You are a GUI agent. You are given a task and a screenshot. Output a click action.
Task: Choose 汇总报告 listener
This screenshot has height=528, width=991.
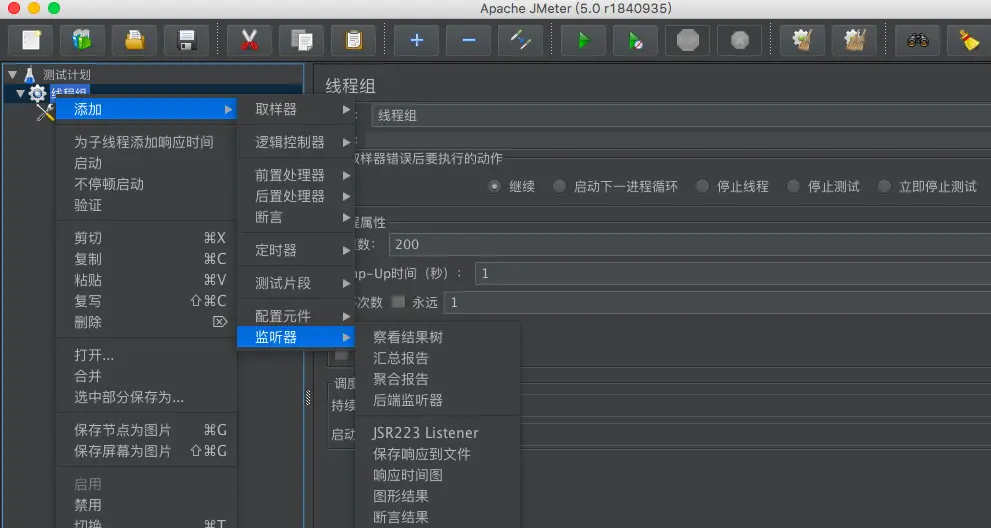(437, 358)
